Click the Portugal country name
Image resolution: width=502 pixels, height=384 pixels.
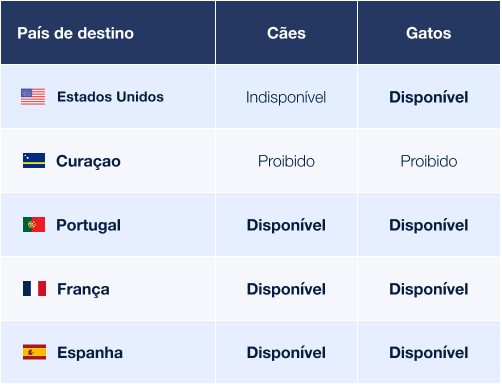pos(88,225)
